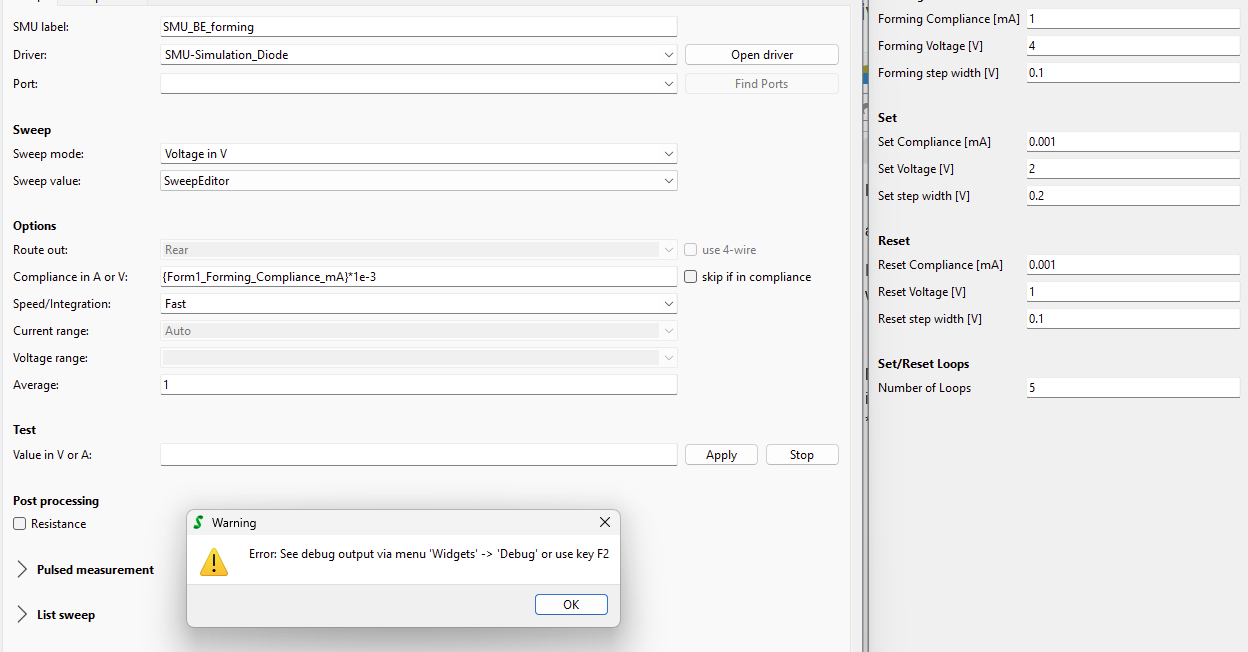
Task: Enable the Resistance post processing checkbox
Action: point(20,524)
